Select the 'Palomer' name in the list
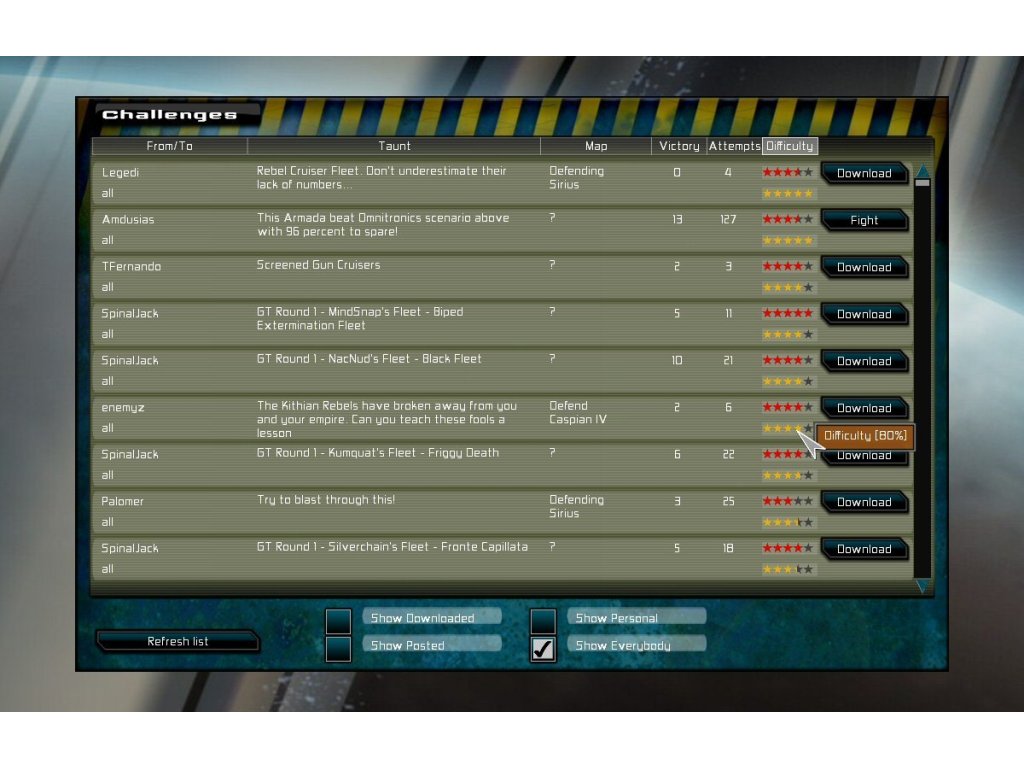 [122, 502]
